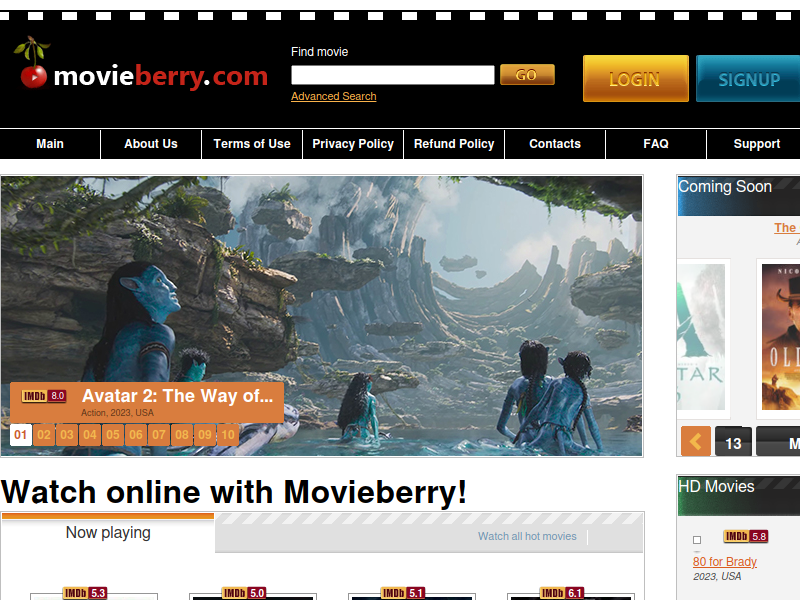This screenshot has height=600, width=800.
Task: Click the orange previous arrow in Coming Soon
Action: pos(696,441)
